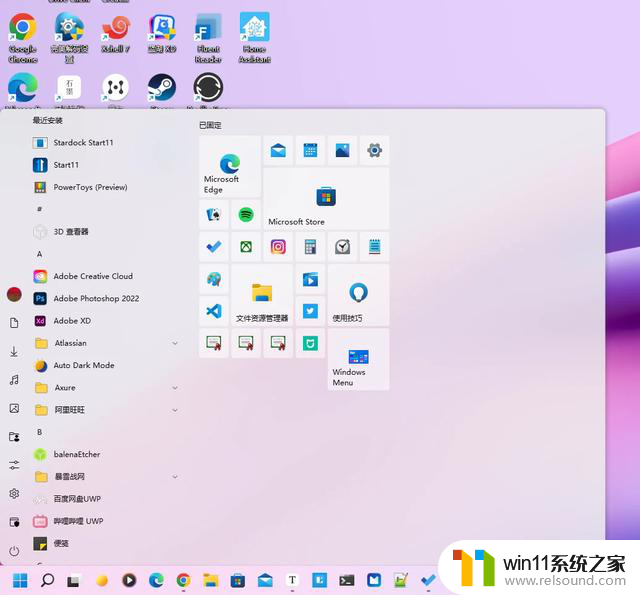Image resolution: width=640 pixels, height=595 pixels.
Task: Open the Mail tile in pinned apps
Action: coord(278,151)
